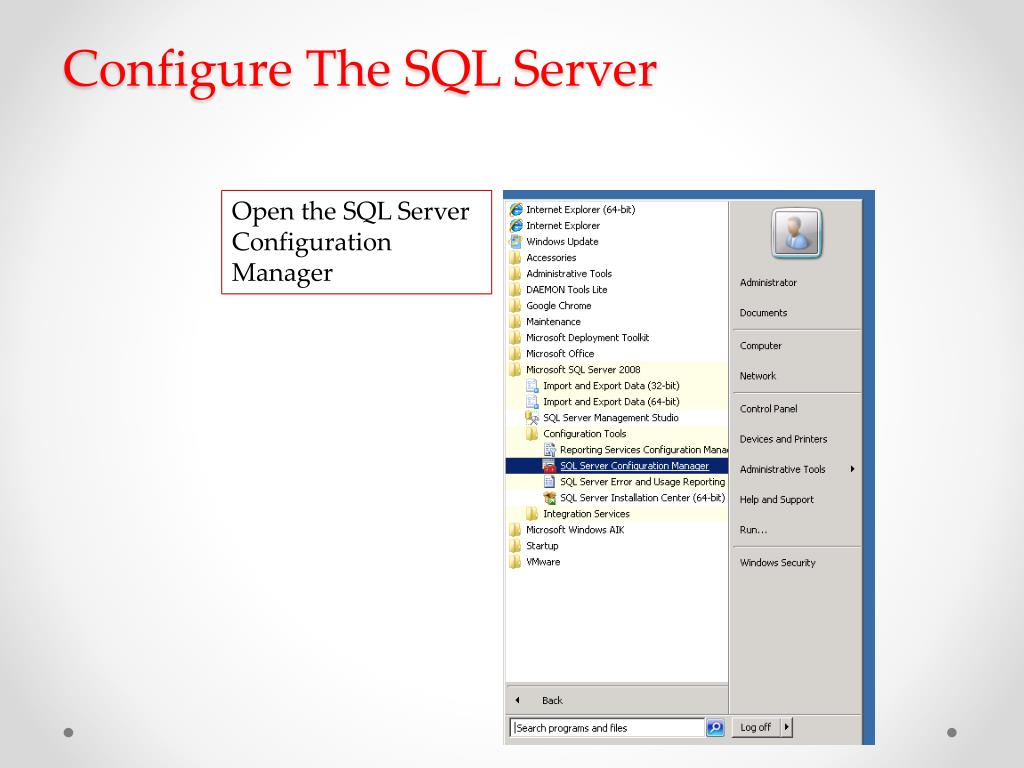
Task: Click the Integration Services folder icon
Action: click(533, 513)
